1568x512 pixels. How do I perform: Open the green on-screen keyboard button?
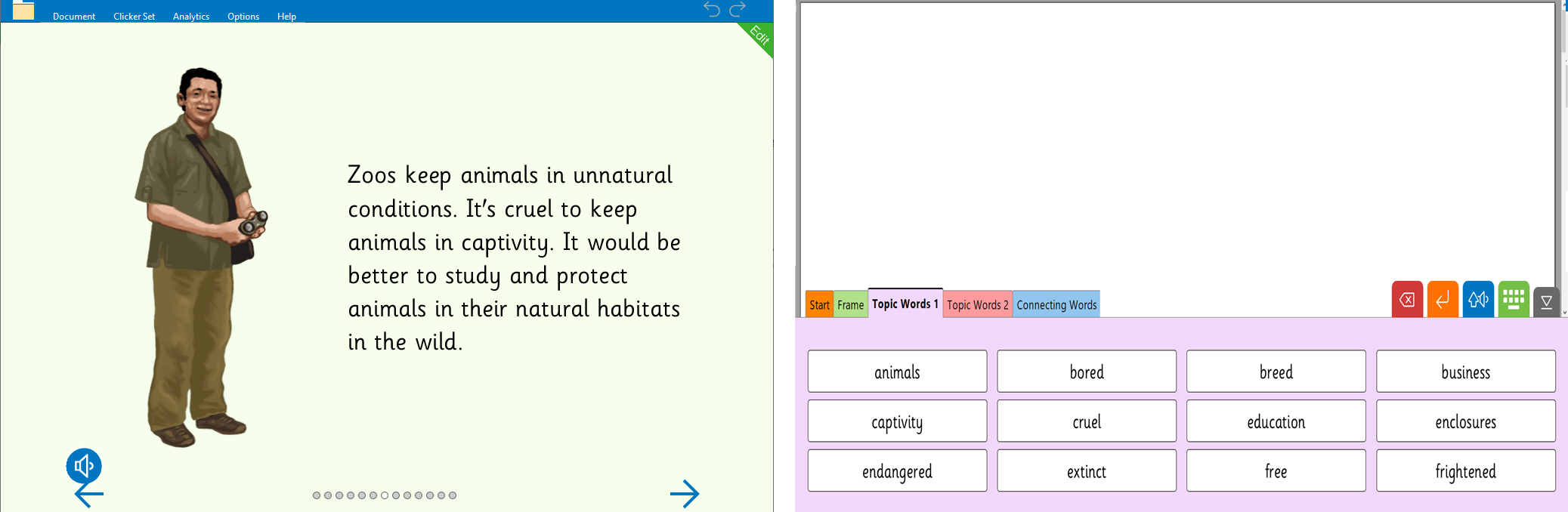click(x=1514, y=300)
